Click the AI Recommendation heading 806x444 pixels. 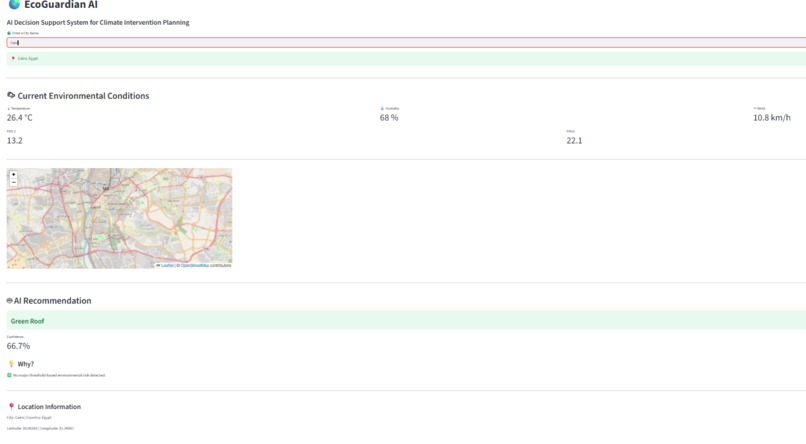pos(52,301)
